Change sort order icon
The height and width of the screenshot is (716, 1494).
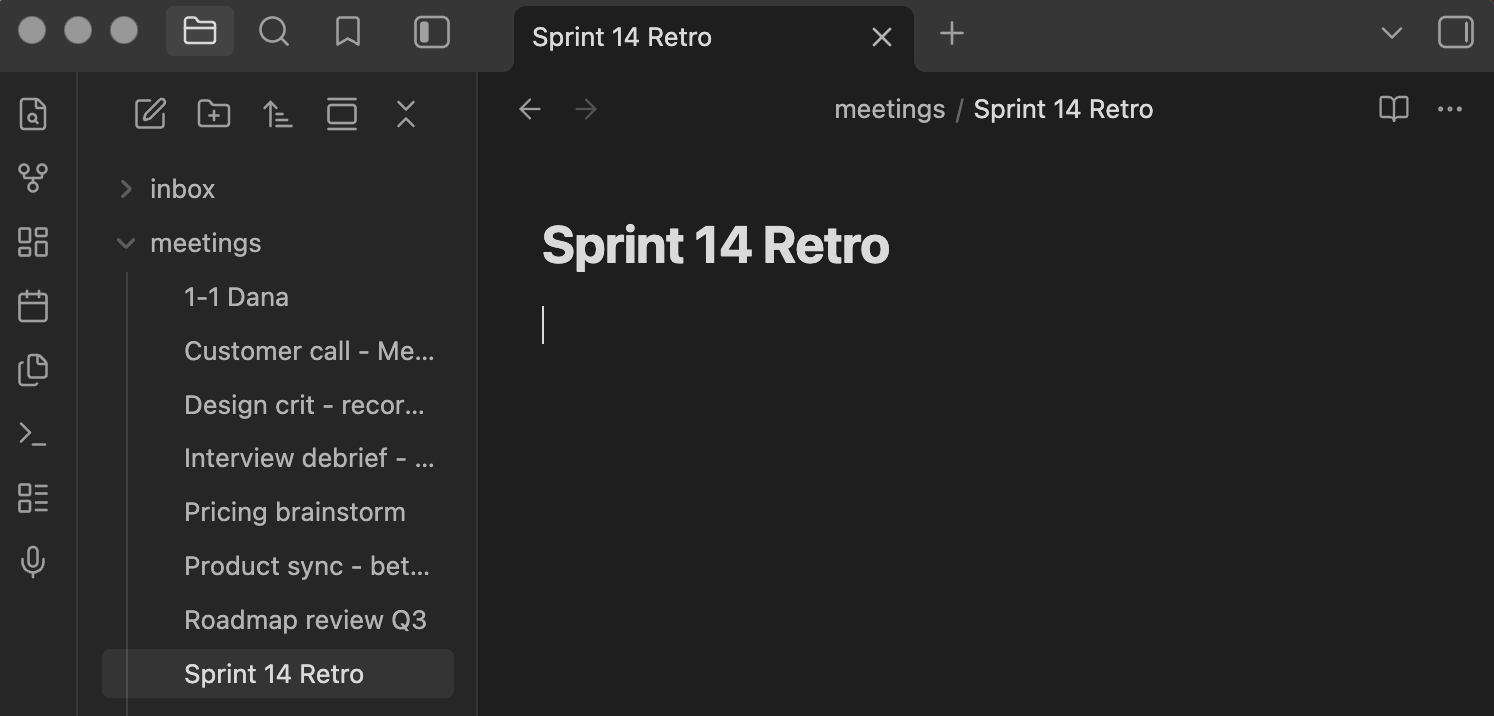coord(278,114)
